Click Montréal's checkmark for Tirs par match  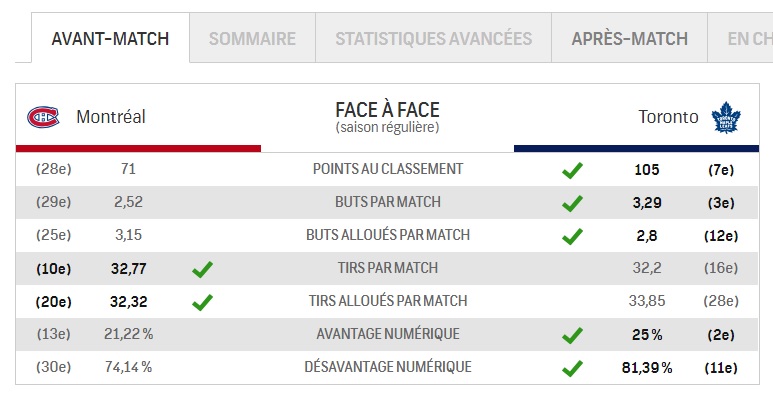203,269
